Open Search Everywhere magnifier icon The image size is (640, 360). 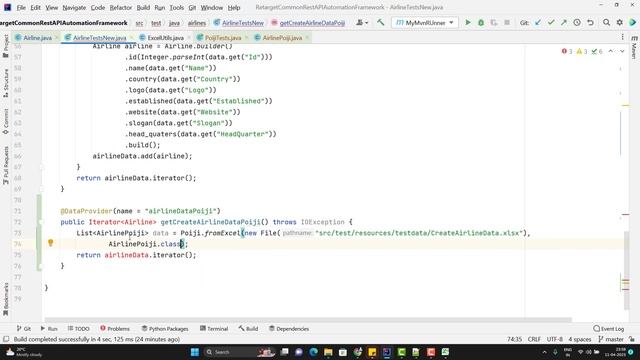pyautogui.click(x=607, y=23)
